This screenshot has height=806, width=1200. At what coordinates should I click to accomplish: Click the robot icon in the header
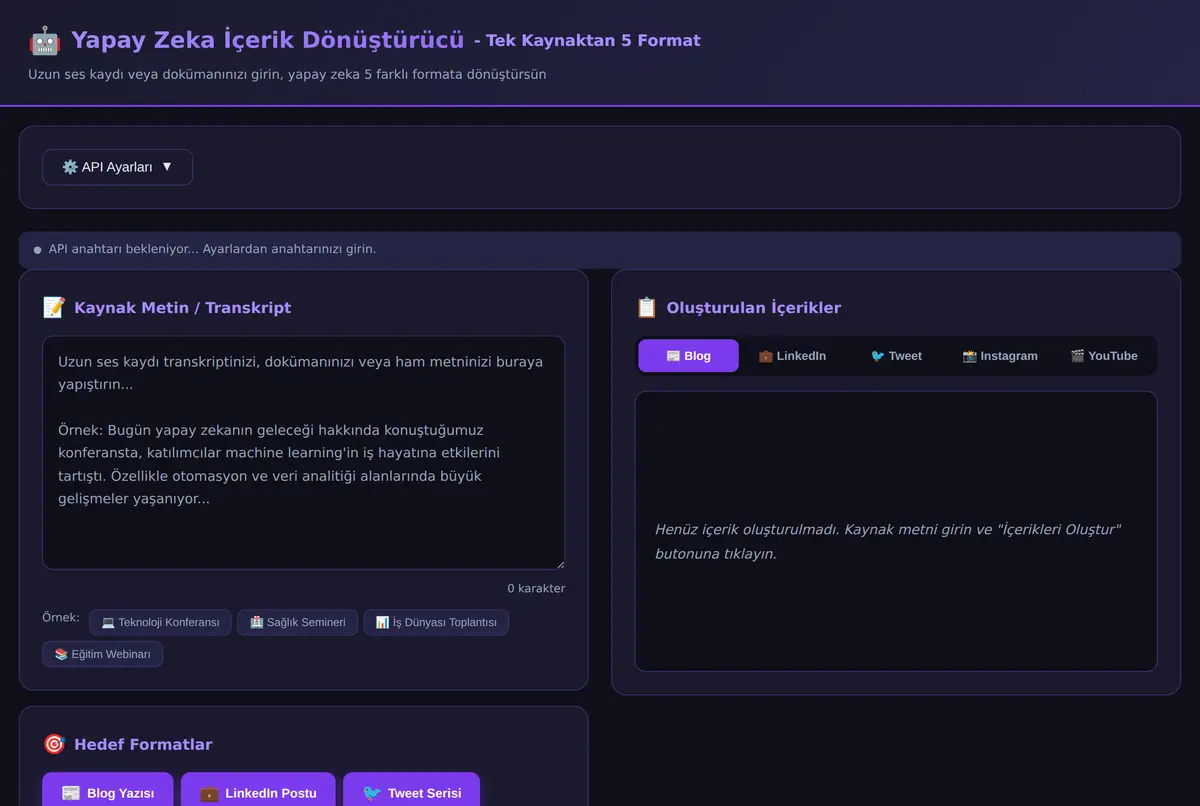pos(45,41)
